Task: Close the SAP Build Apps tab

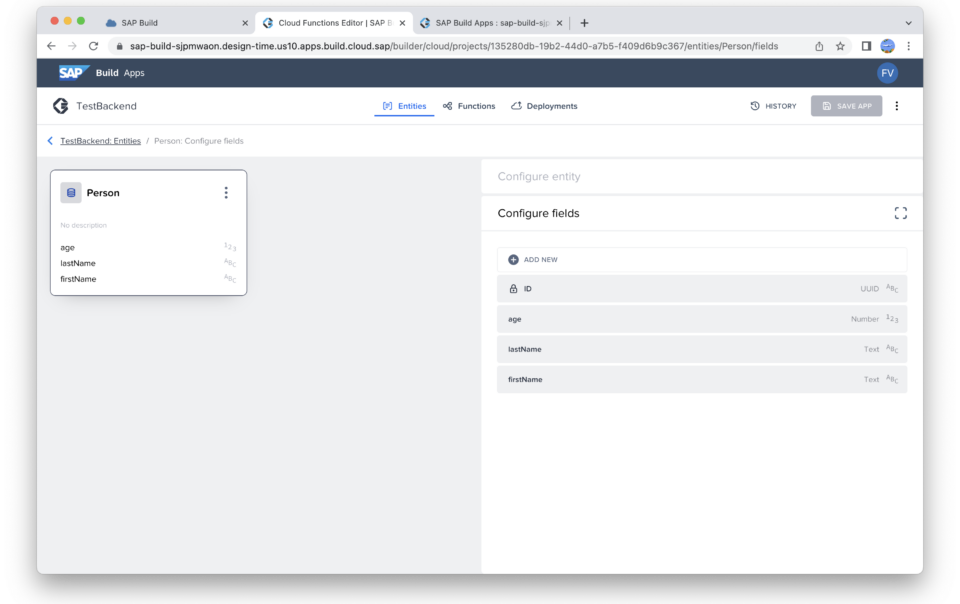Action: 559,23
